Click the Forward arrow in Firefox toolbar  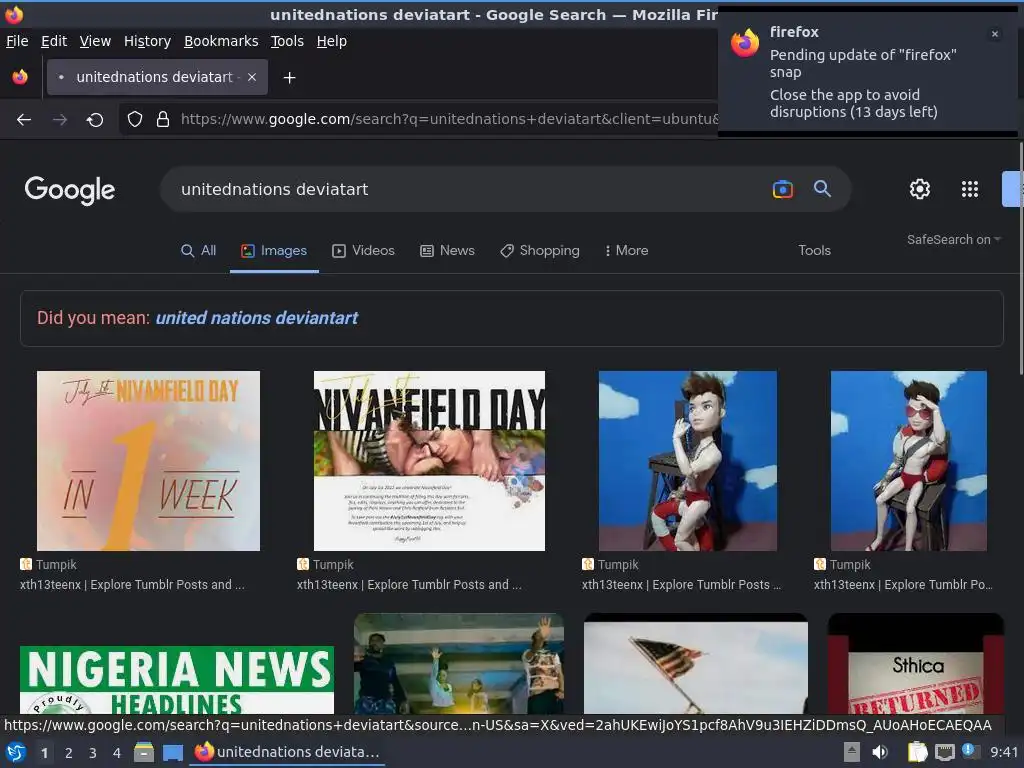tap(60, 120)
